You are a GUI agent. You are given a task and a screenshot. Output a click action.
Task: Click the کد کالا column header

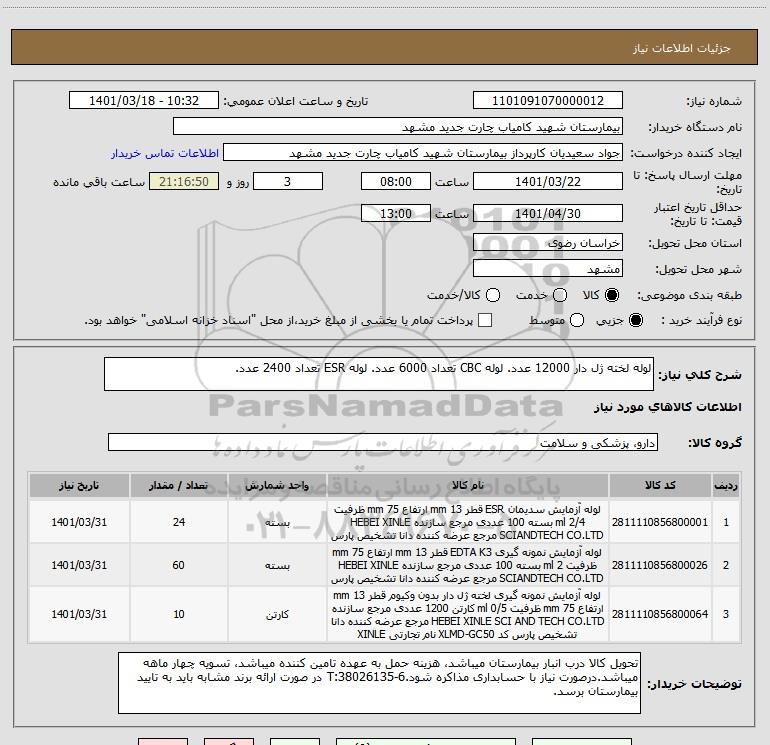coord(660,485)
